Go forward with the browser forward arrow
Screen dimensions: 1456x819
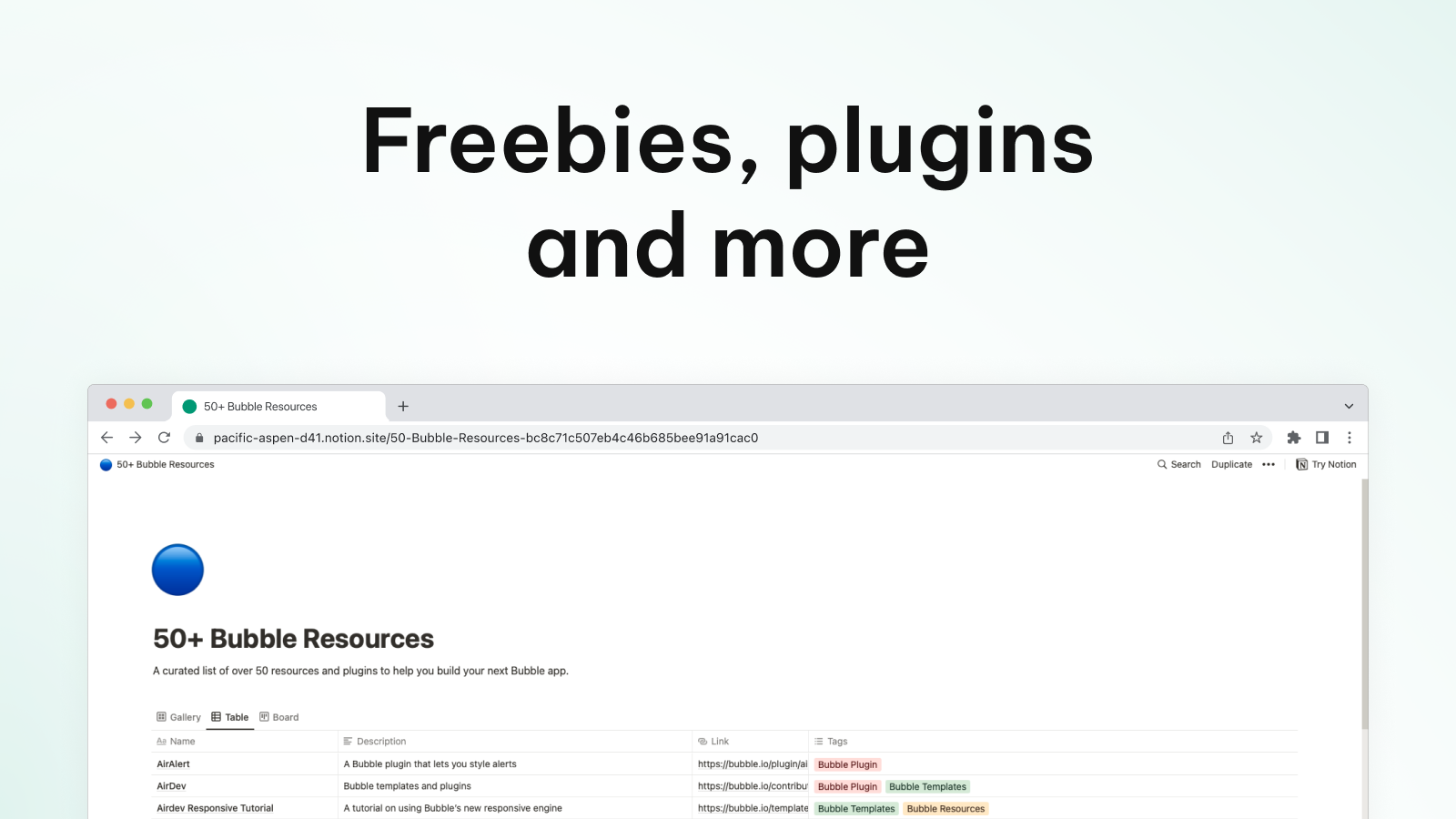(x=136, y=438)
